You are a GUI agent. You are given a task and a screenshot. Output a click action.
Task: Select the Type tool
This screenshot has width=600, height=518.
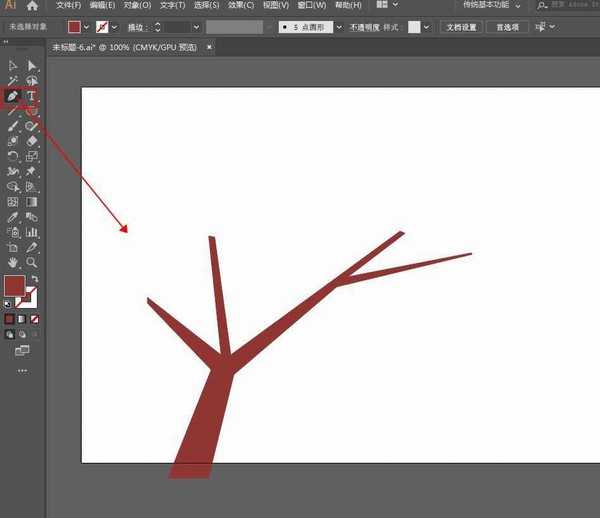pos(31,97)
